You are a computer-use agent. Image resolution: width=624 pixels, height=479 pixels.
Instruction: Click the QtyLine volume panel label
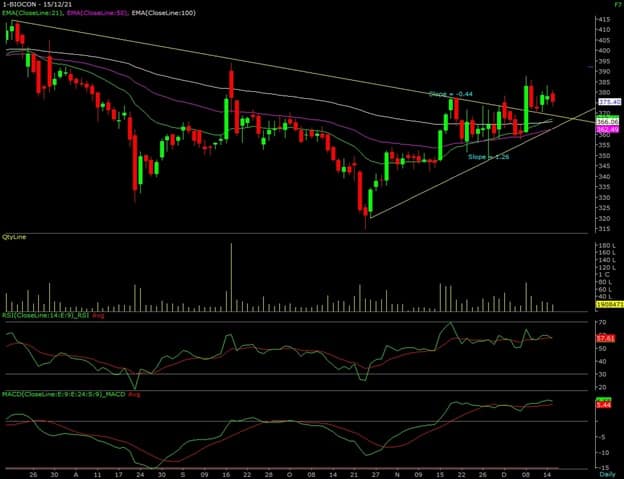coord(15,237)
